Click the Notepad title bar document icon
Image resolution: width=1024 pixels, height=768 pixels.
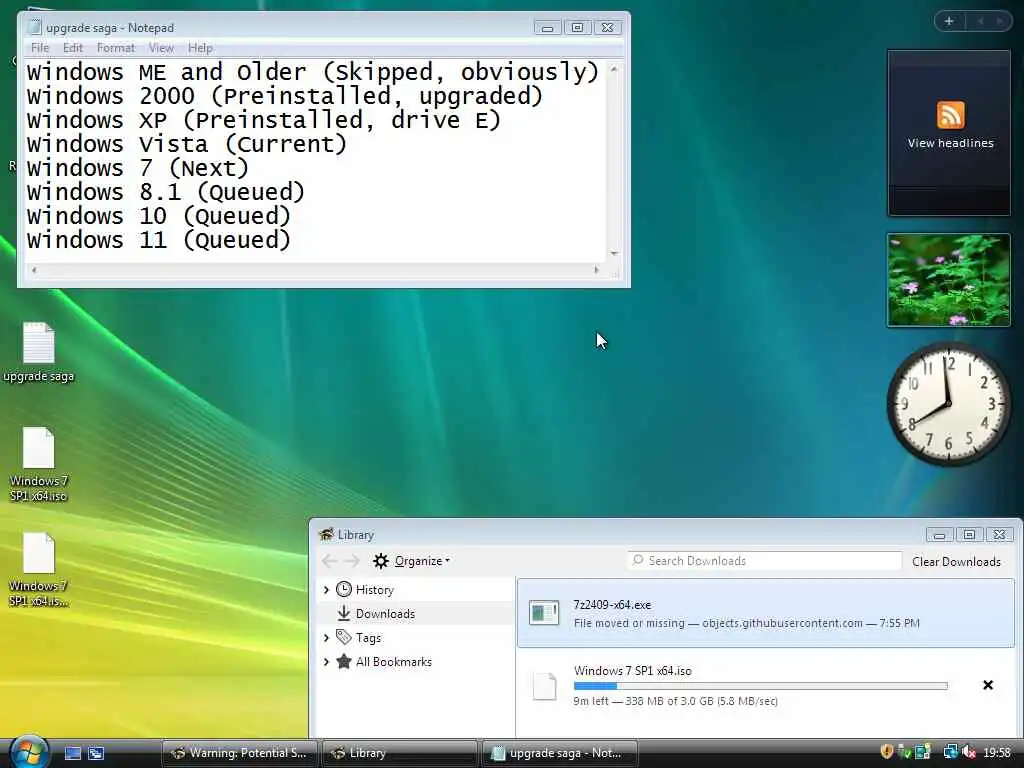coord(35,27)
